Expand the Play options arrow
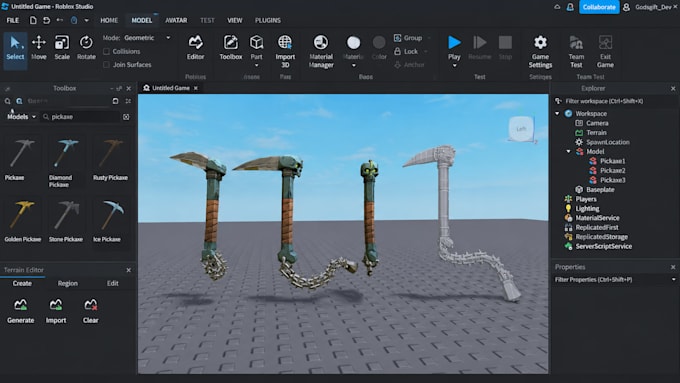 [454, 65]
